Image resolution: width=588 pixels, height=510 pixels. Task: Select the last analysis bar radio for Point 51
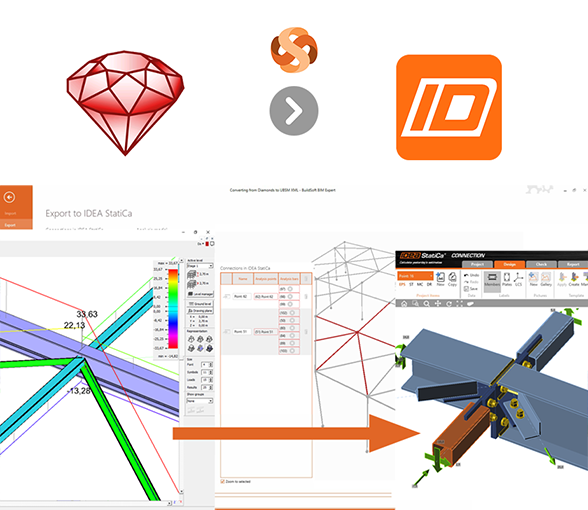click(x=292, y=351)
